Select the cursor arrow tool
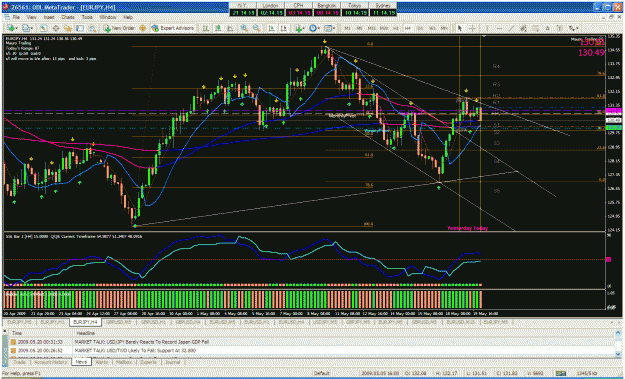Image resolution: width=625 pixels, height=379 pixels. [459, 28]
